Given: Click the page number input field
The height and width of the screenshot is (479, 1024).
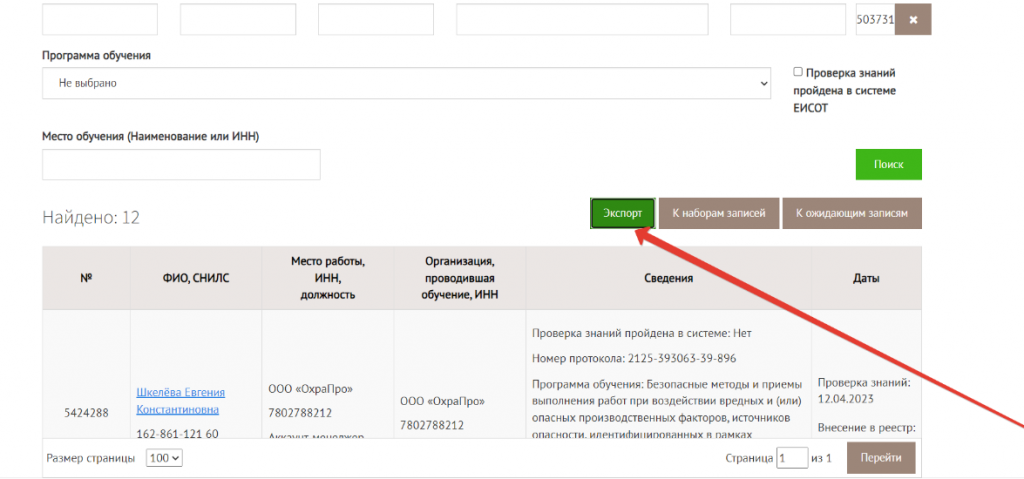Looking at the screenshot, I should (x=792, y=458).
